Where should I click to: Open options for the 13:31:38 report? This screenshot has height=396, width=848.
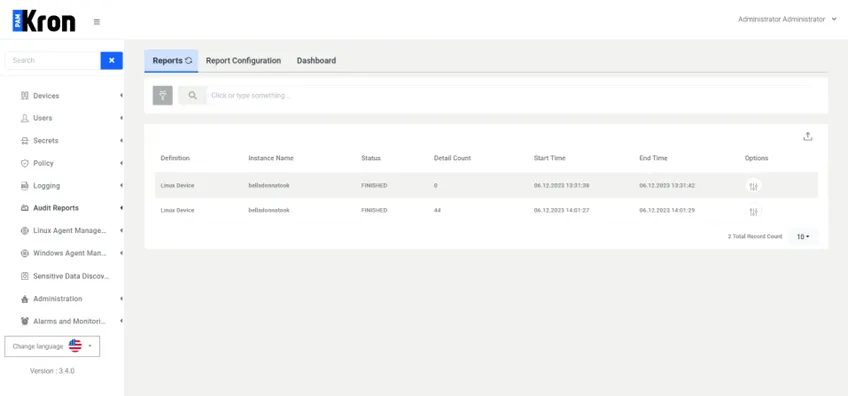pos(753,186)
